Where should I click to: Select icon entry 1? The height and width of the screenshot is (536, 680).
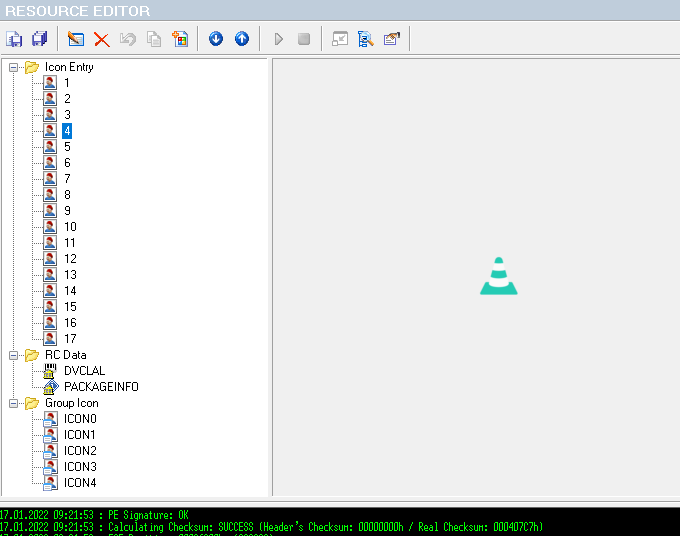coord(67,83)
